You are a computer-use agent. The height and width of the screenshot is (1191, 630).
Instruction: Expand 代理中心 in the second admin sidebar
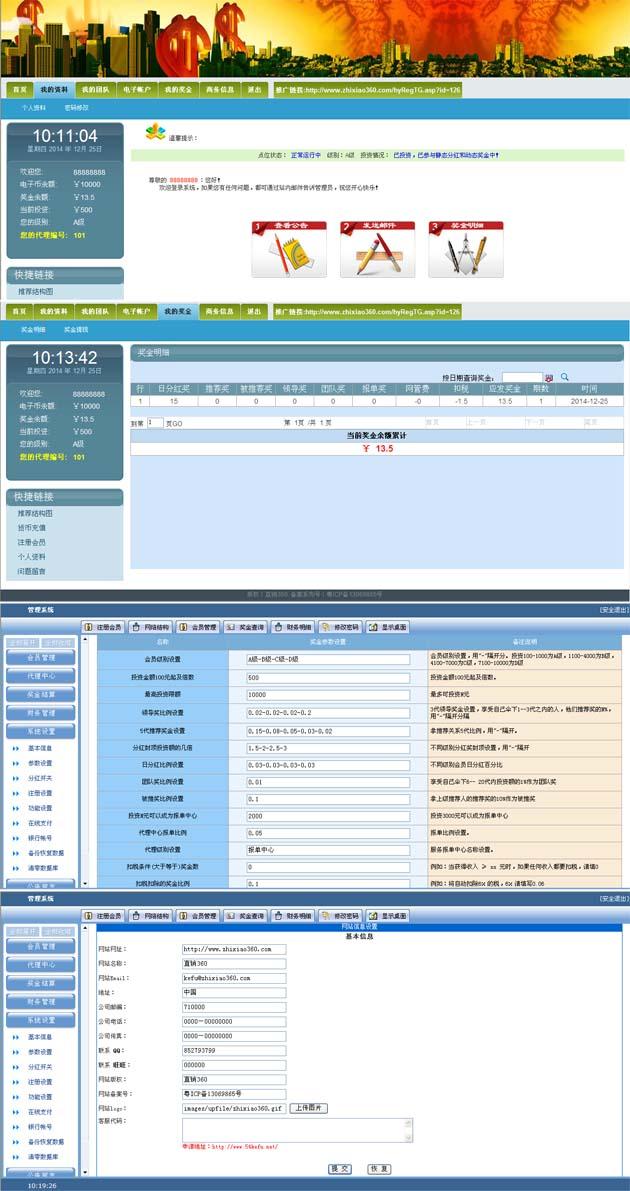pos(40,965)
